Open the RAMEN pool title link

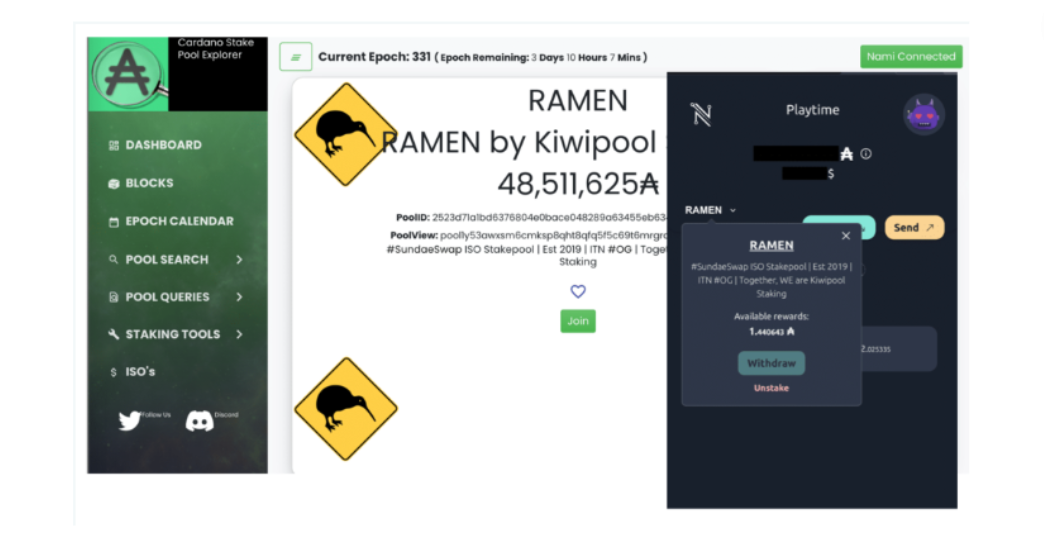771,246
